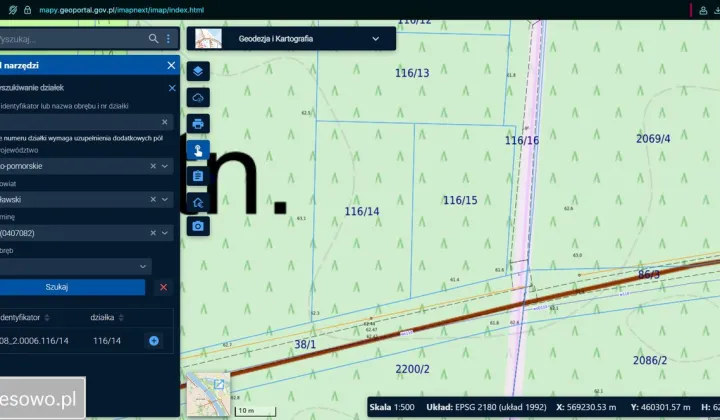This screenshot has width=720, height=420.
Task: Open the clipboard report tool
Action: (198, 176)
